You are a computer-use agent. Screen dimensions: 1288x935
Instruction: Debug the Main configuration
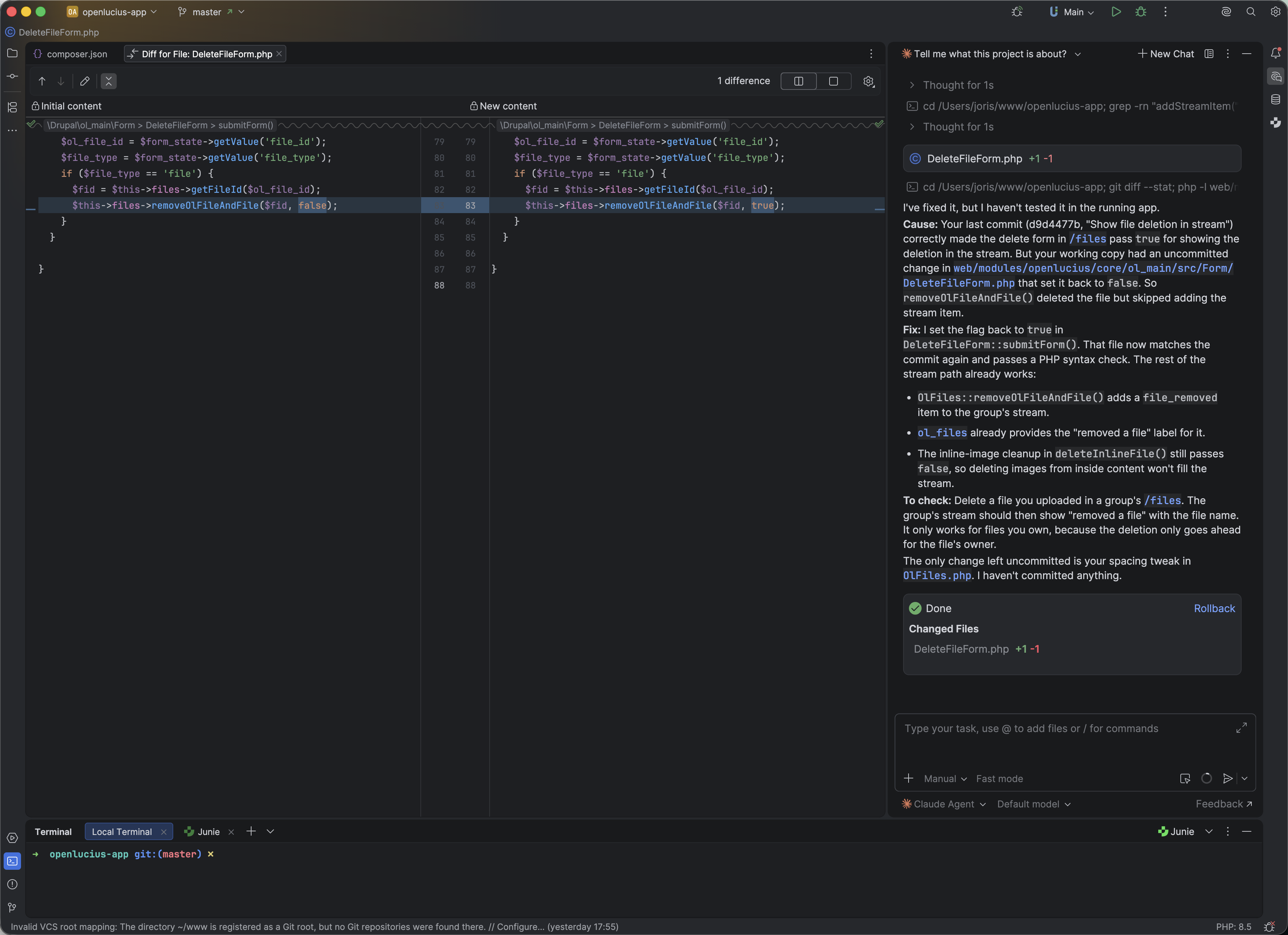[x=1140, y=12]
